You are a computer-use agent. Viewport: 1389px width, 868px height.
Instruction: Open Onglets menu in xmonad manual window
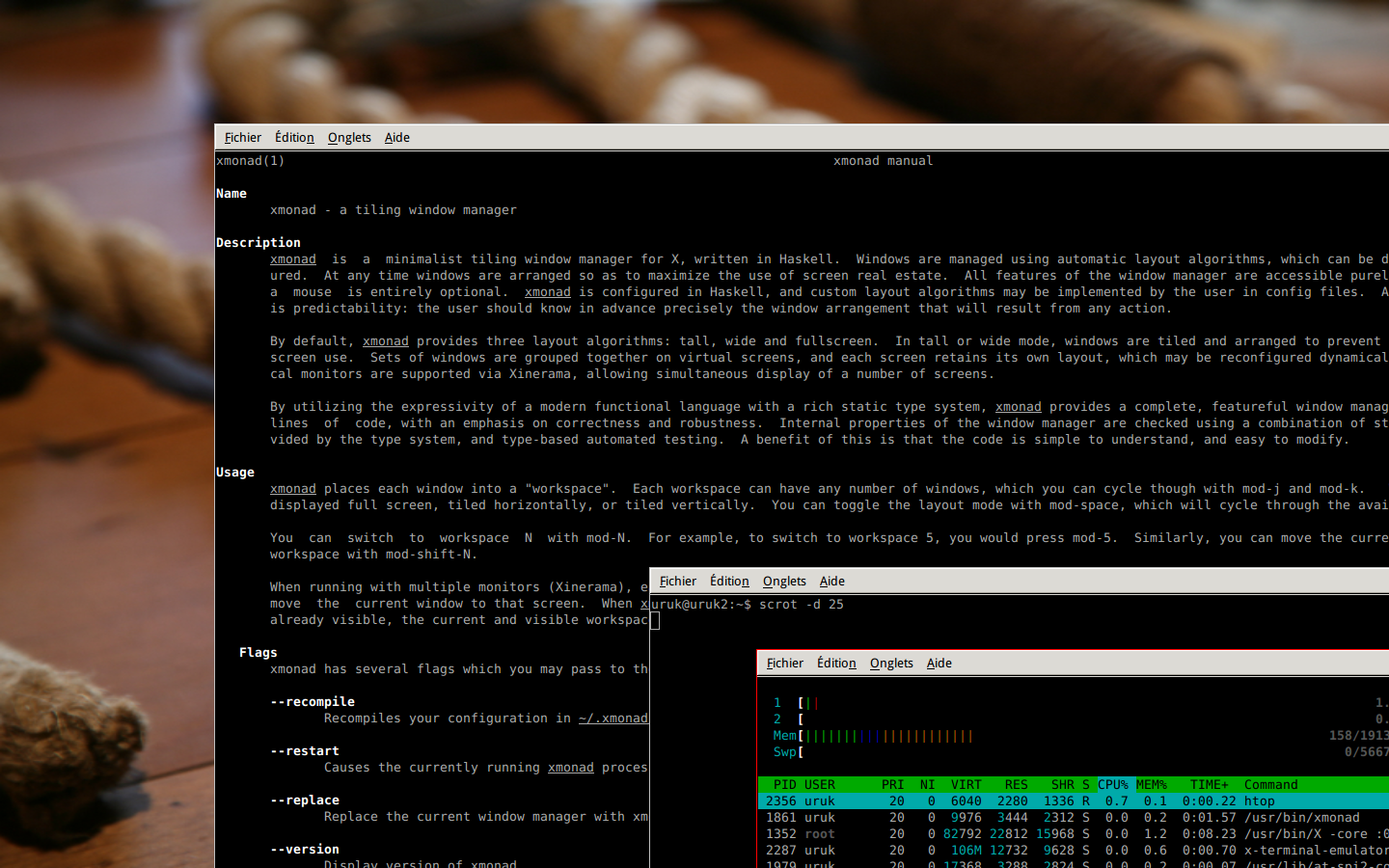[349, 137]
